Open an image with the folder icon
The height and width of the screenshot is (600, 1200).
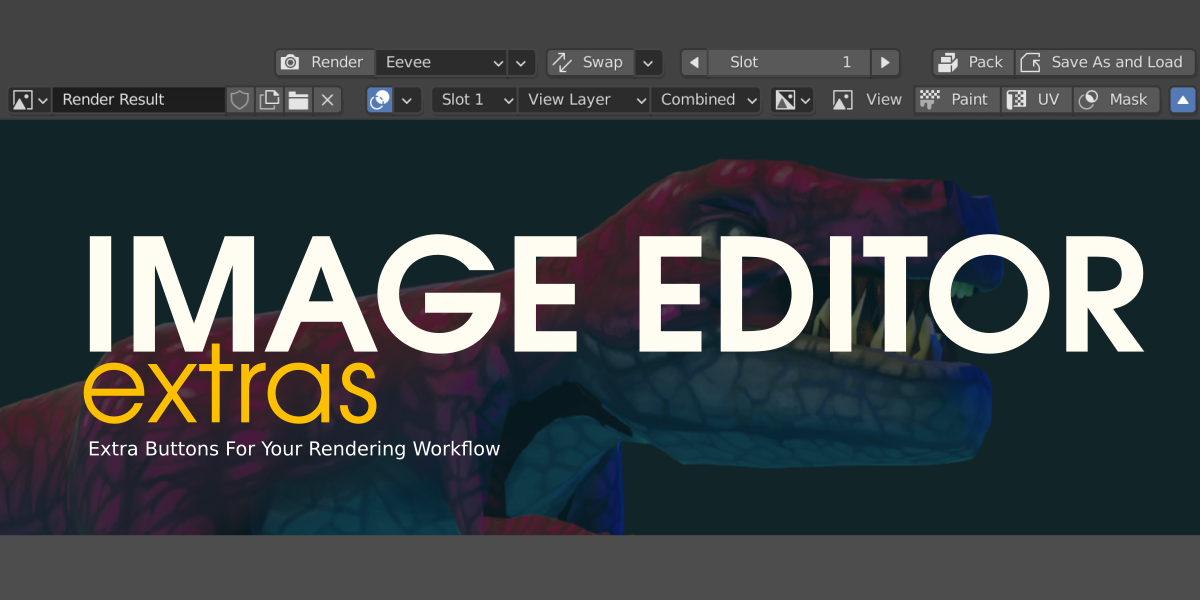tap(298, 99)
